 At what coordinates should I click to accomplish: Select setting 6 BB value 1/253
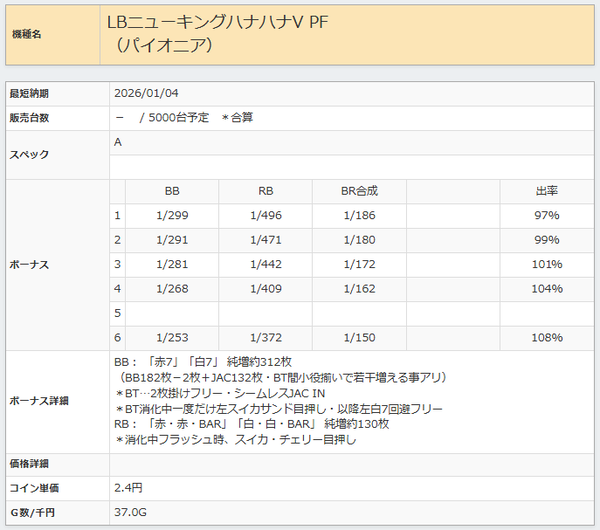click(172, 338)
